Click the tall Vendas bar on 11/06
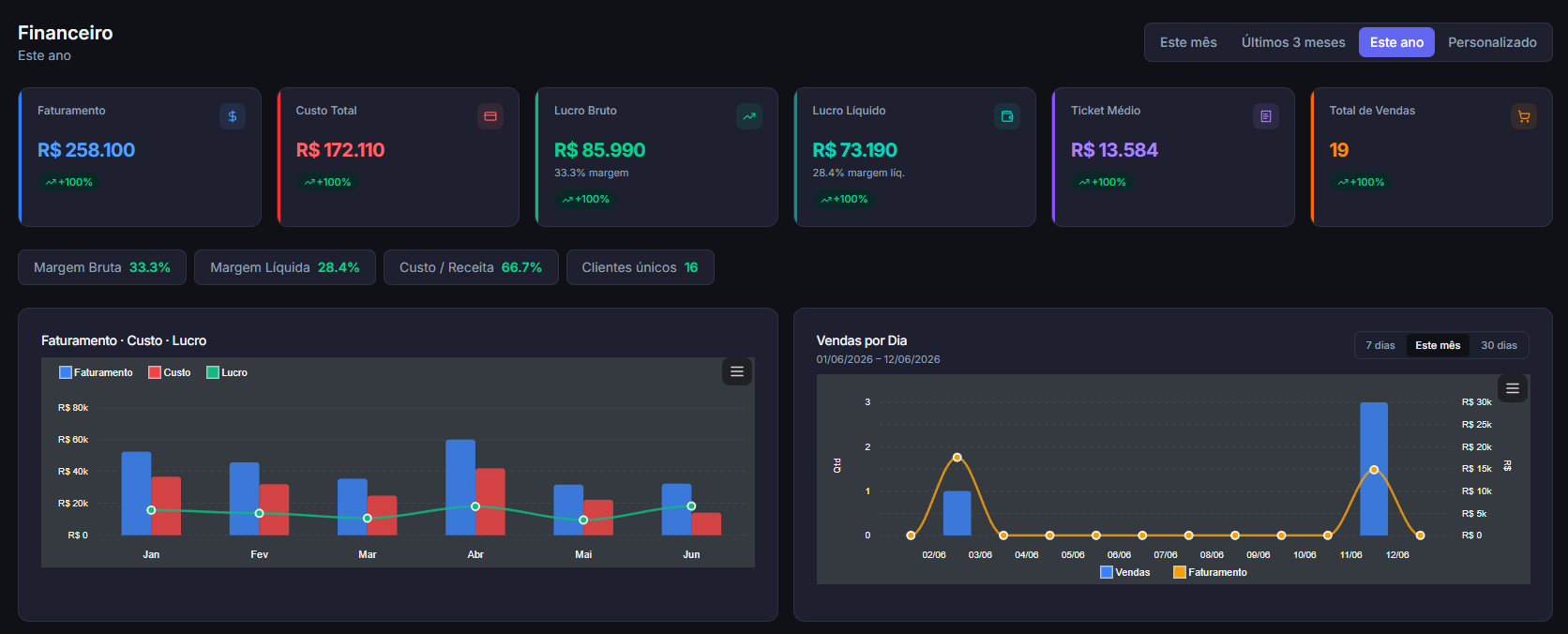The width and height of the screenshot is (1568, 634). pos(1374,469)
